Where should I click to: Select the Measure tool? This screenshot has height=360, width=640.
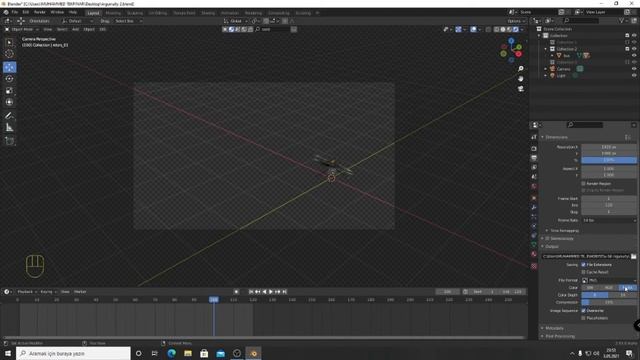coord(9,128)
